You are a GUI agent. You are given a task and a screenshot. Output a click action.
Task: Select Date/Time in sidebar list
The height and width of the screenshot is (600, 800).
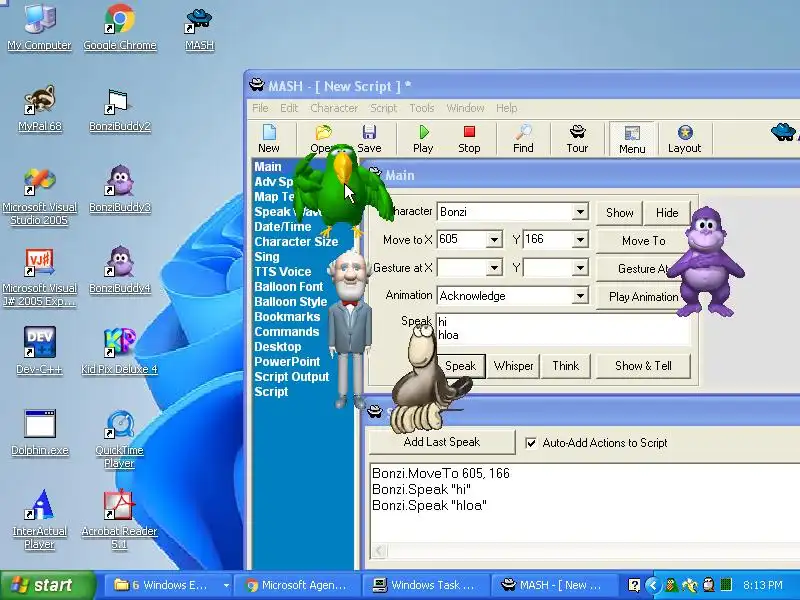283,227
